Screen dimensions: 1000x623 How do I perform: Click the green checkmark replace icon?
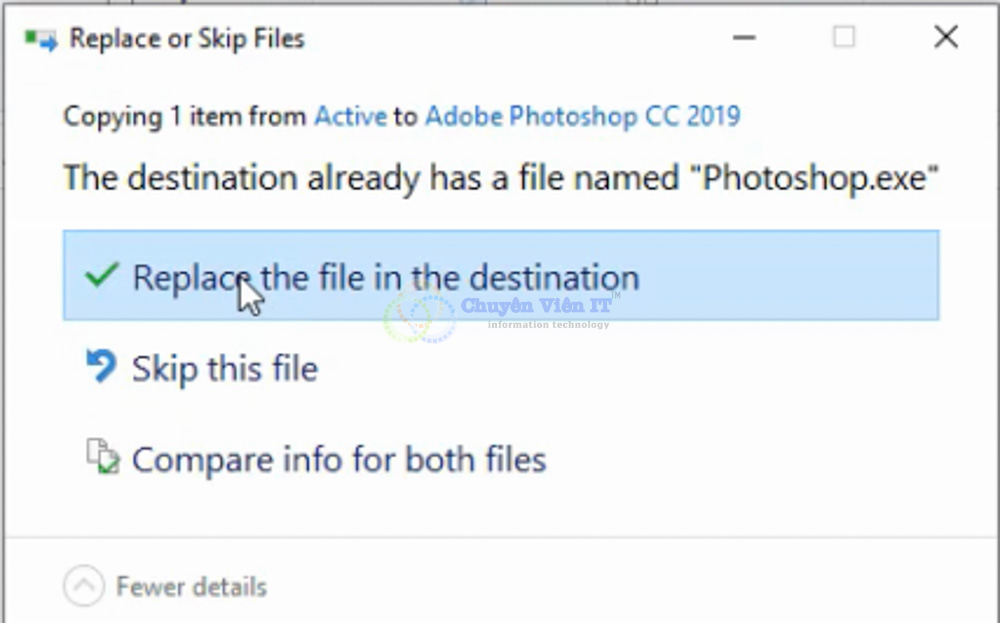coord(100,276)
